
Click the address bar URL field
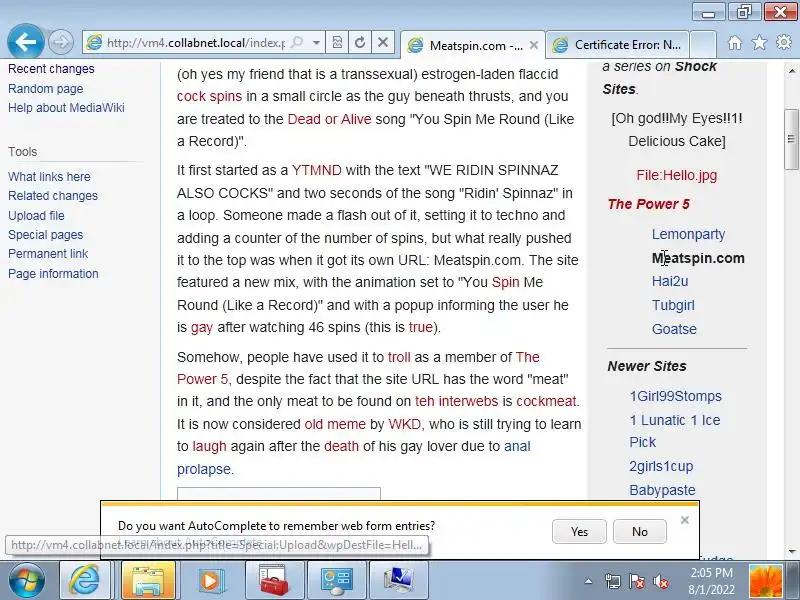(196, 42)
